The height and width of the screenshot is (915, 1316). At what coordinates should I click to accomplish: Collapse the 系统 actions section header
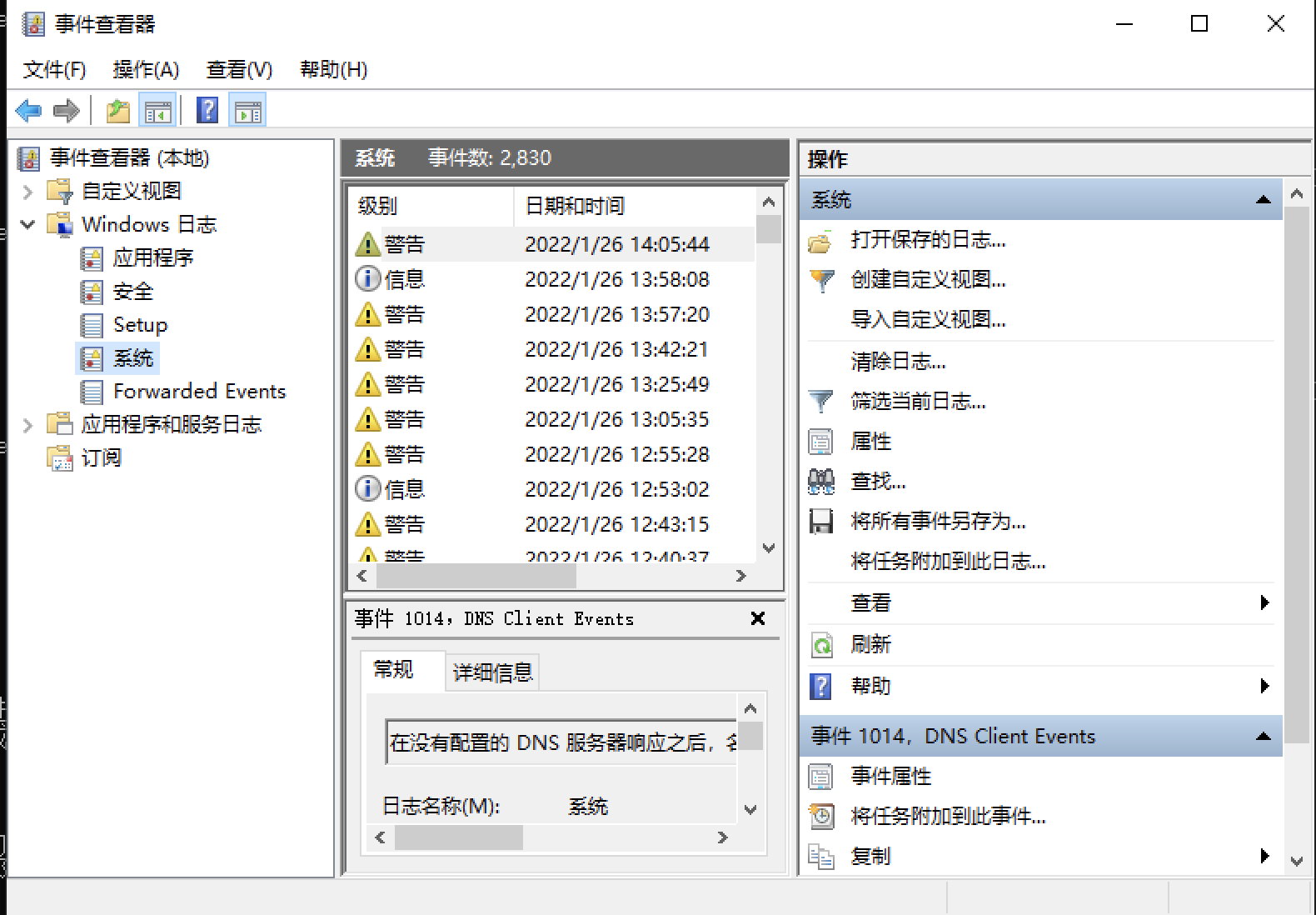coord(1263,200)
